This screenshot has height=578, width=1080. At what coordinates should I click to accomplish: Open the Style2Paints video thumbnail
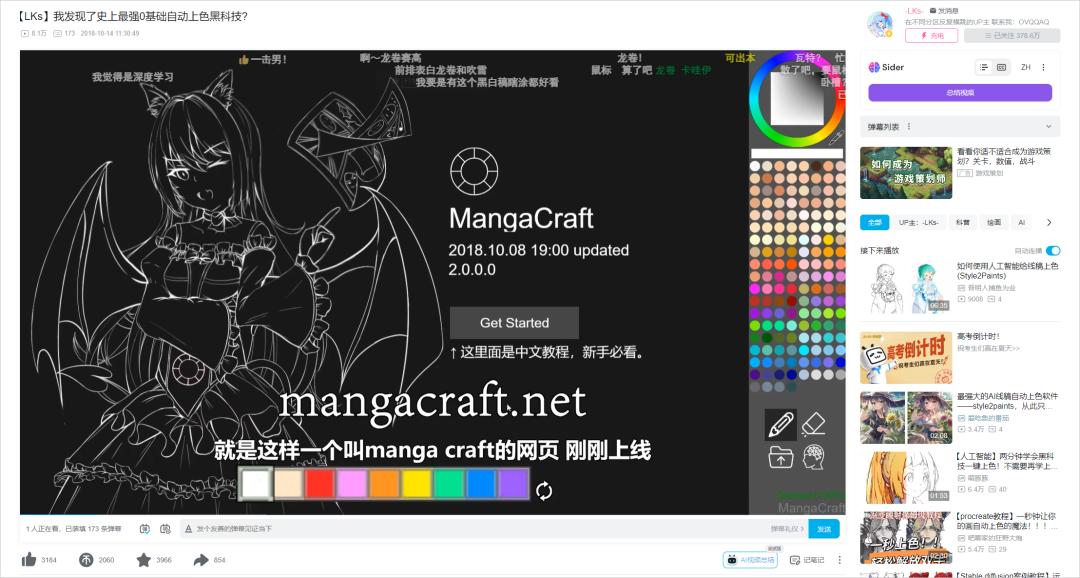click(906, 287)
